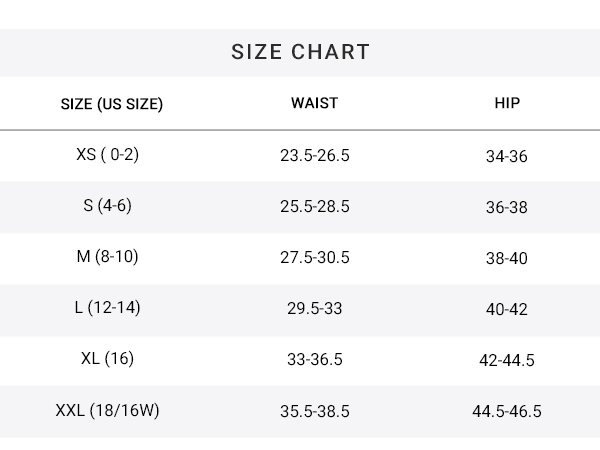Select waist measurement 29.5-33
The width and height of the screenshot is (600, 450).
(x=315, y=308)
